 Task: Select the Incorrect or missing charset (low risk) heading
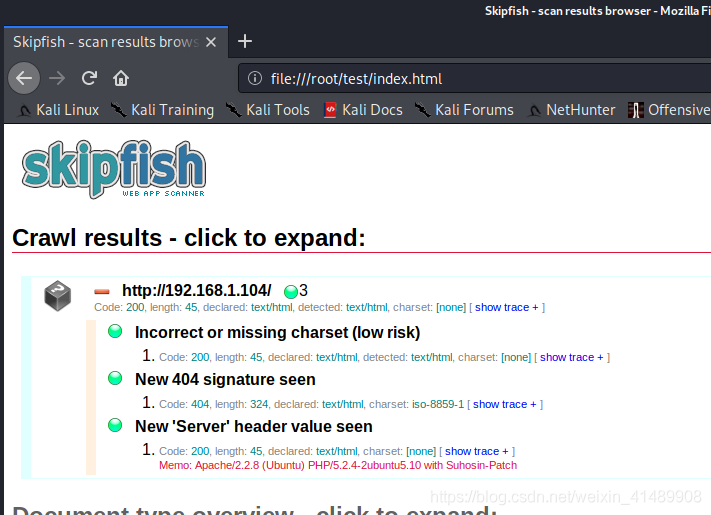click(x=278, y=332)
